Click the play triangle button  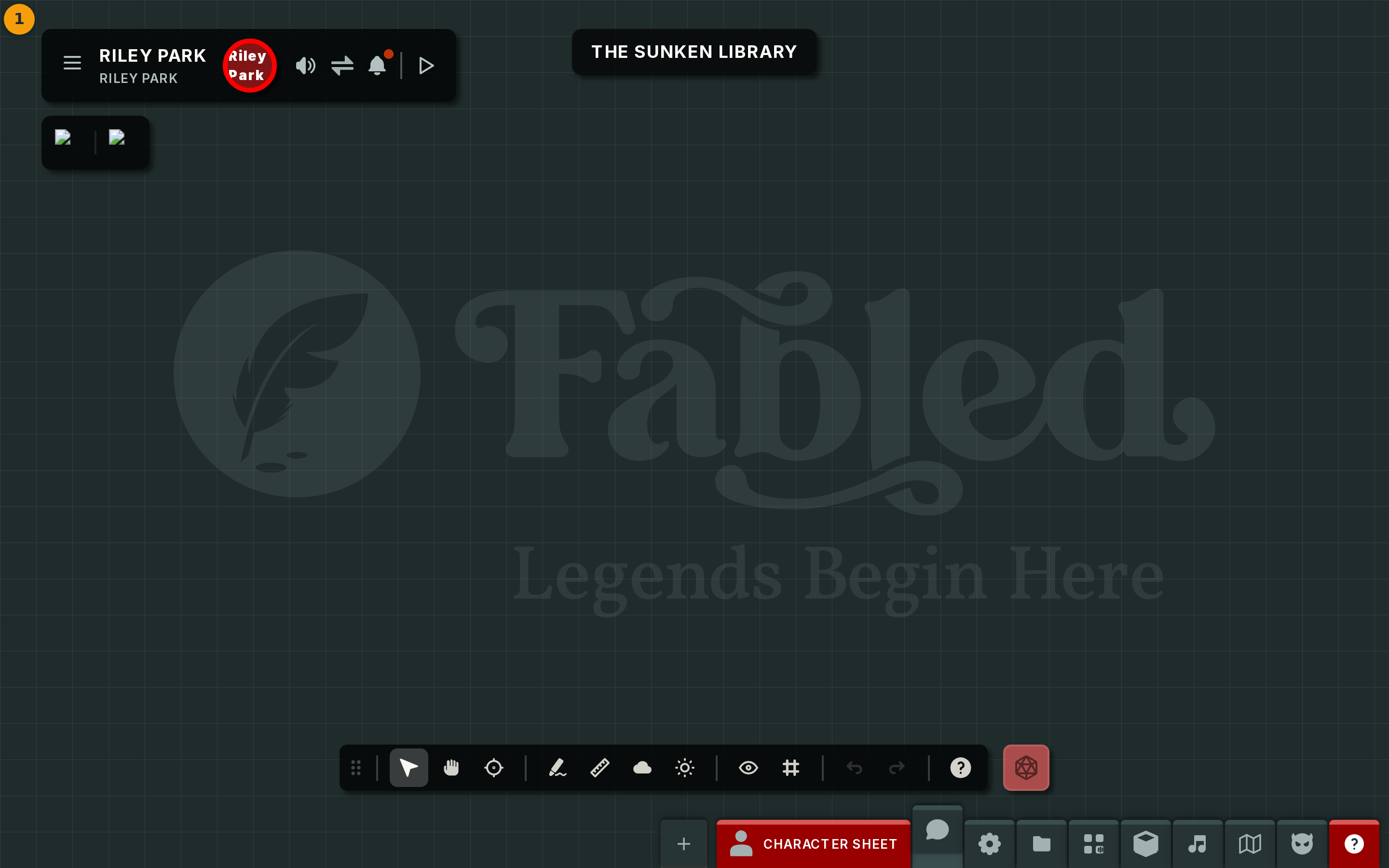point(426,66)
